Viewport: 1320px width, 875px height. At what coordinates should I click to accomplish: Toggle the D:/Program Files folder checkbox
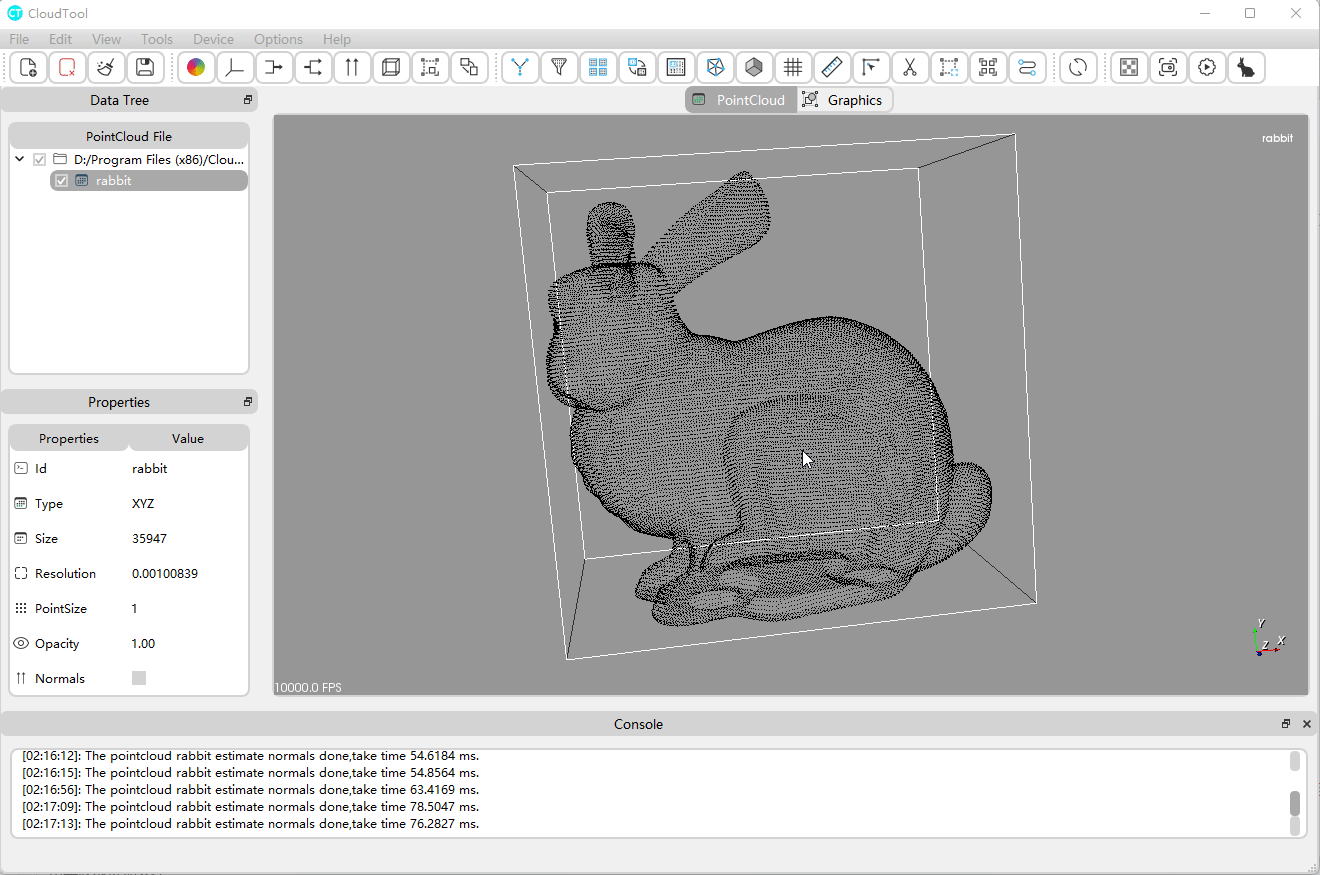40,160
